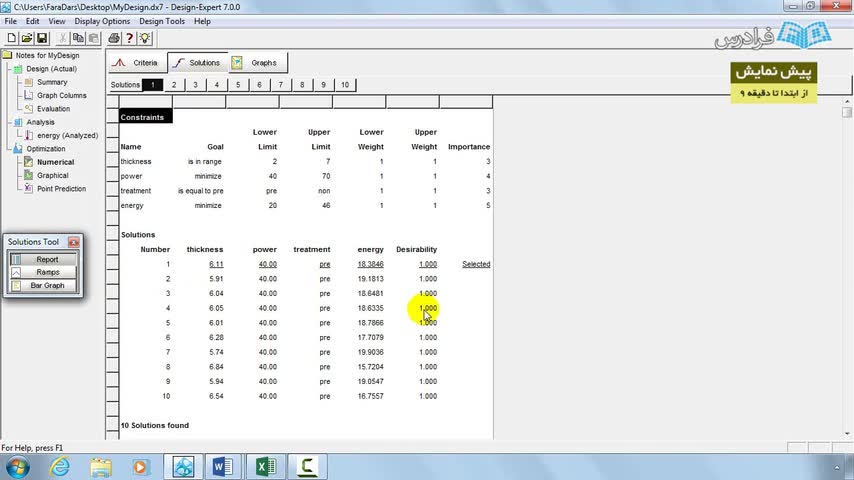Open Point Prediction node
This screenshot has width=854, height=480.
click(62, 189)
